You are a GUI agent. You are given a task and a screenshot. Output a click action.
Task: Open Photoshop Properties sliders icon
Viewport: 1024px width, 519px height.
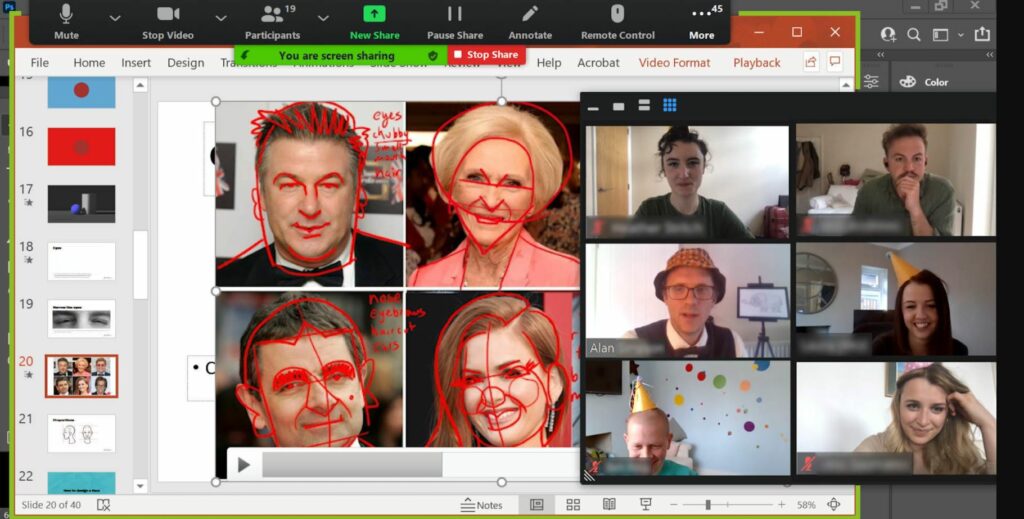(x=871, y=82)
